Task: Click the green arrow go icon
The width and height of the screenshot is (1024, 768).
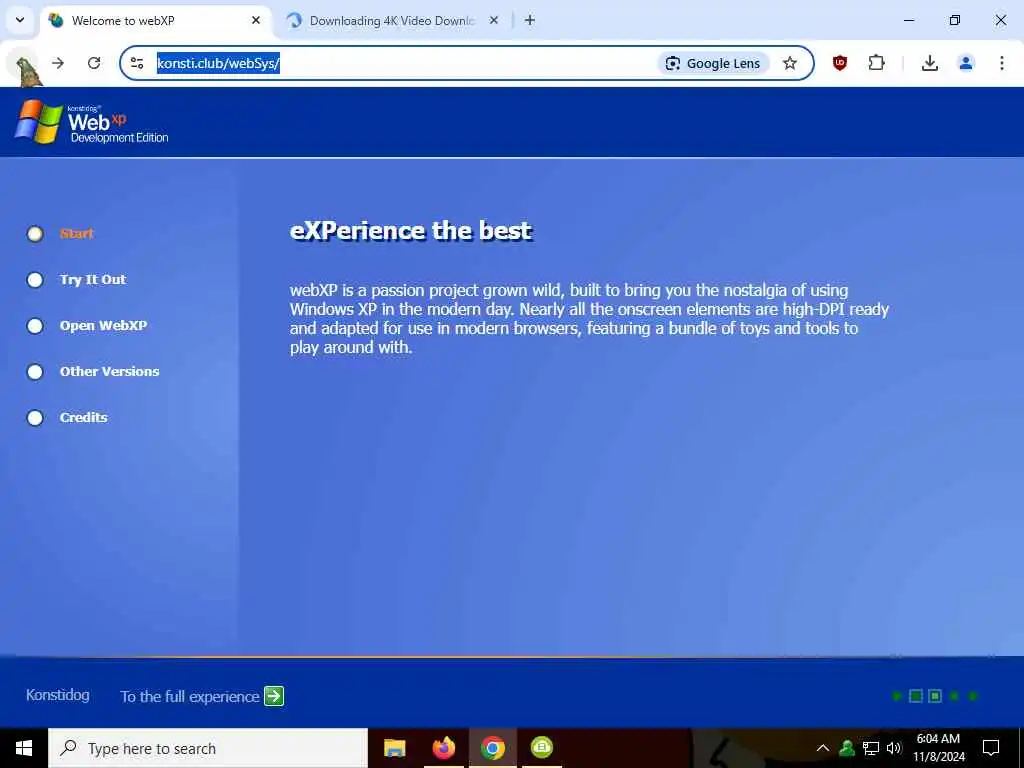Action: click(274, 696)
